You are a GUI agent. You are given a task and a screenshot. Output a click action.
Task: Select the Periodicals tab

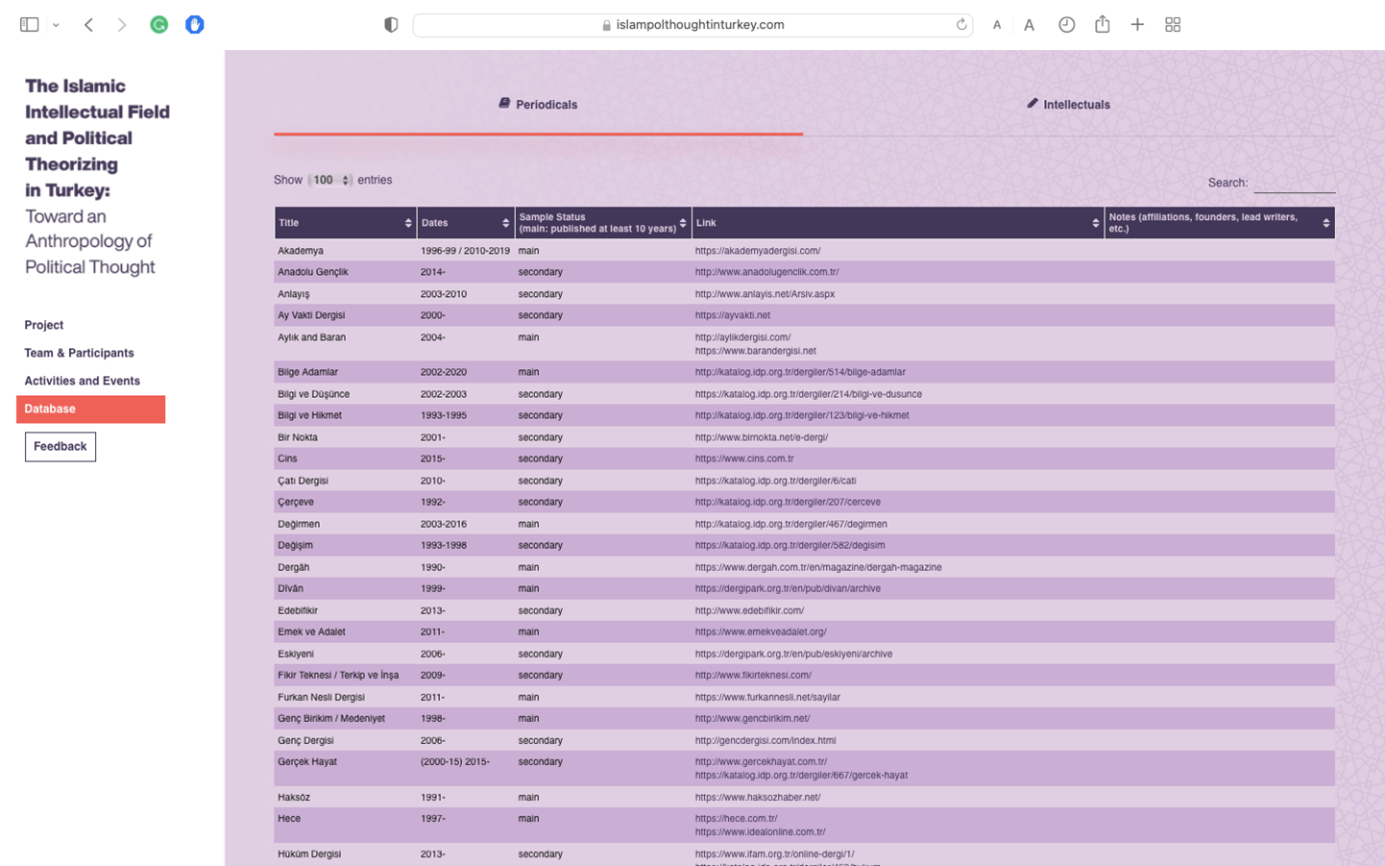tap(538, 104)
